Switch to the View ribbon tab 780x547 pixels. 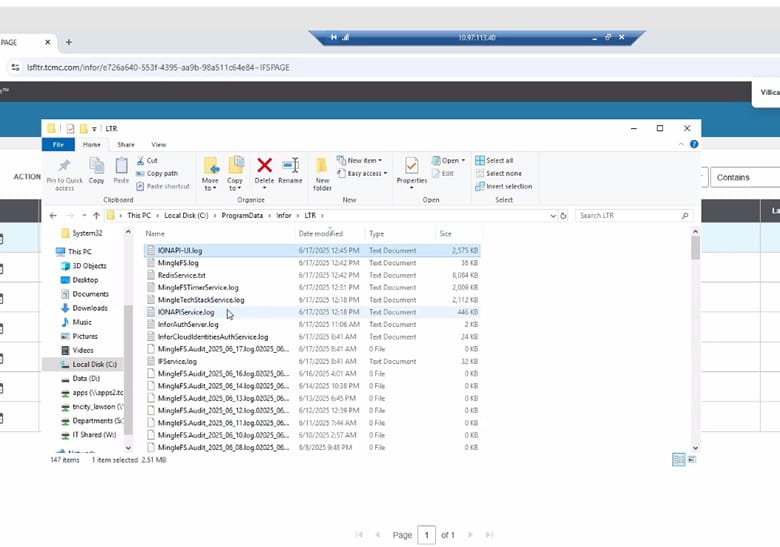(158, 145)
